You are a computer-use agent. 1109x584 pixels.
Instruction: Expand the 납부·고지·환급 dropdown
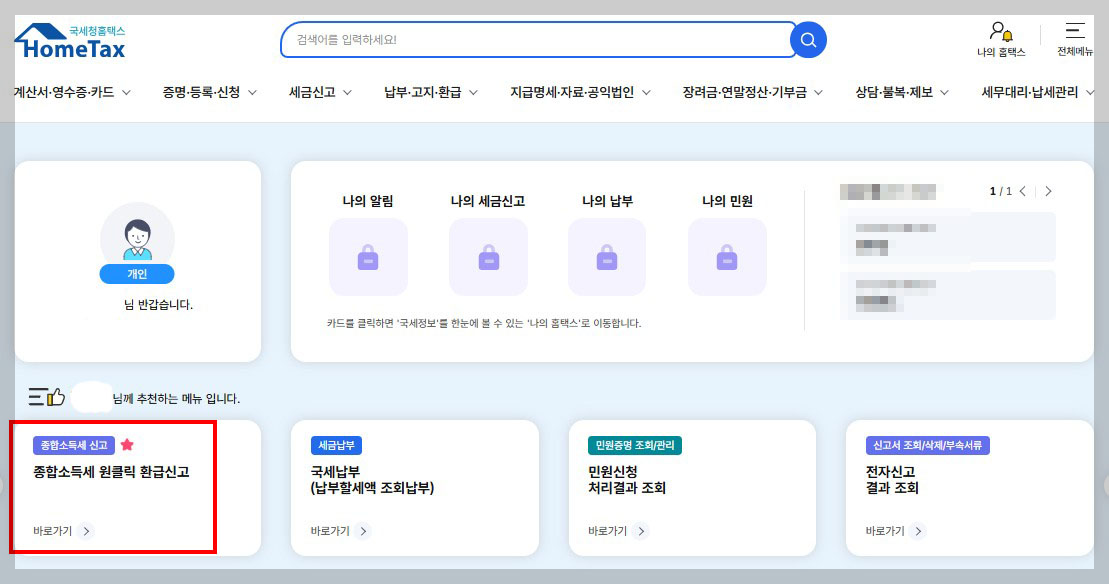[427, 90]
